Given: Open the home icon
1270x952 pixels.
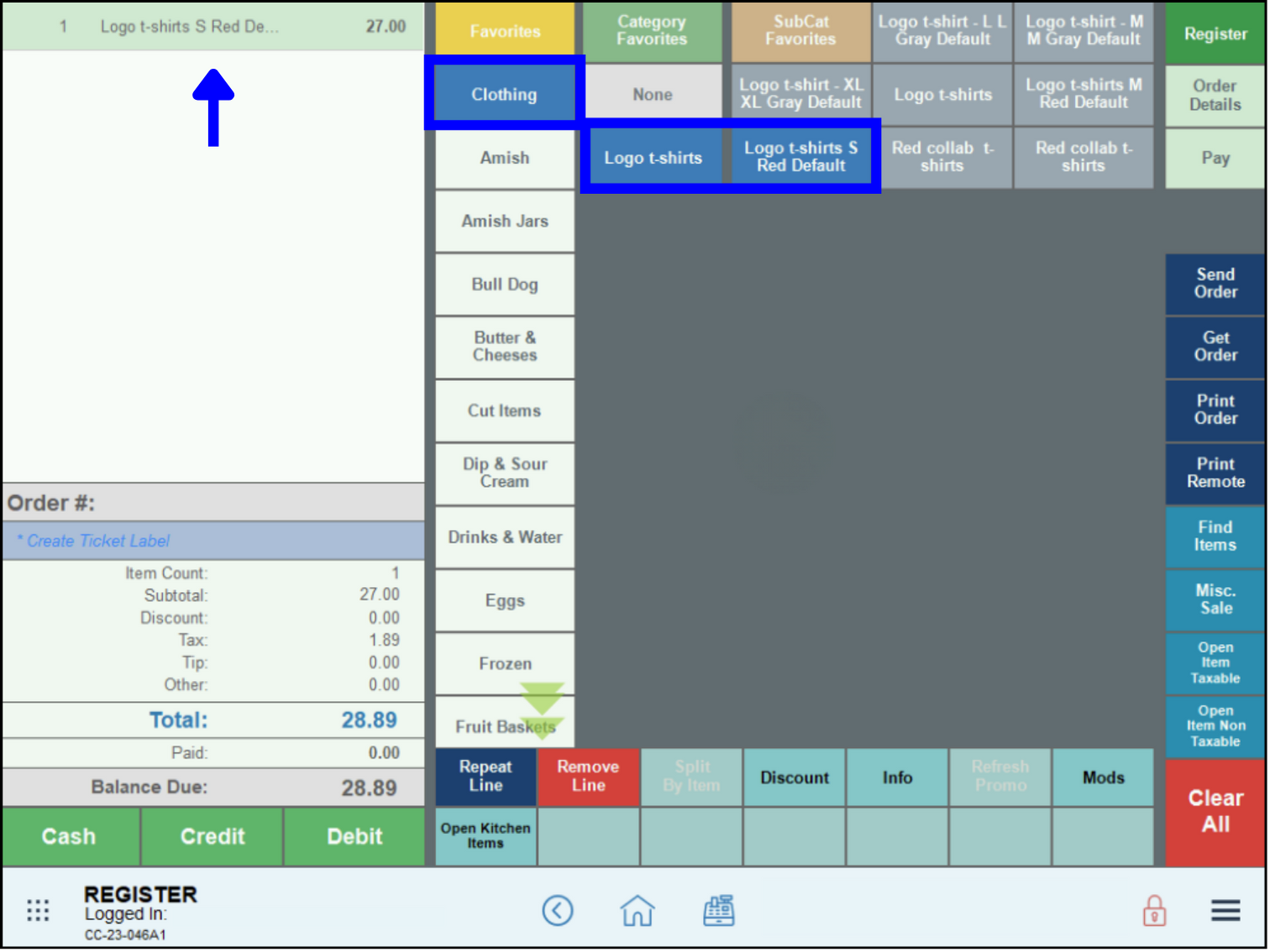Looking at the screenshot, I should tap(638, 911).
